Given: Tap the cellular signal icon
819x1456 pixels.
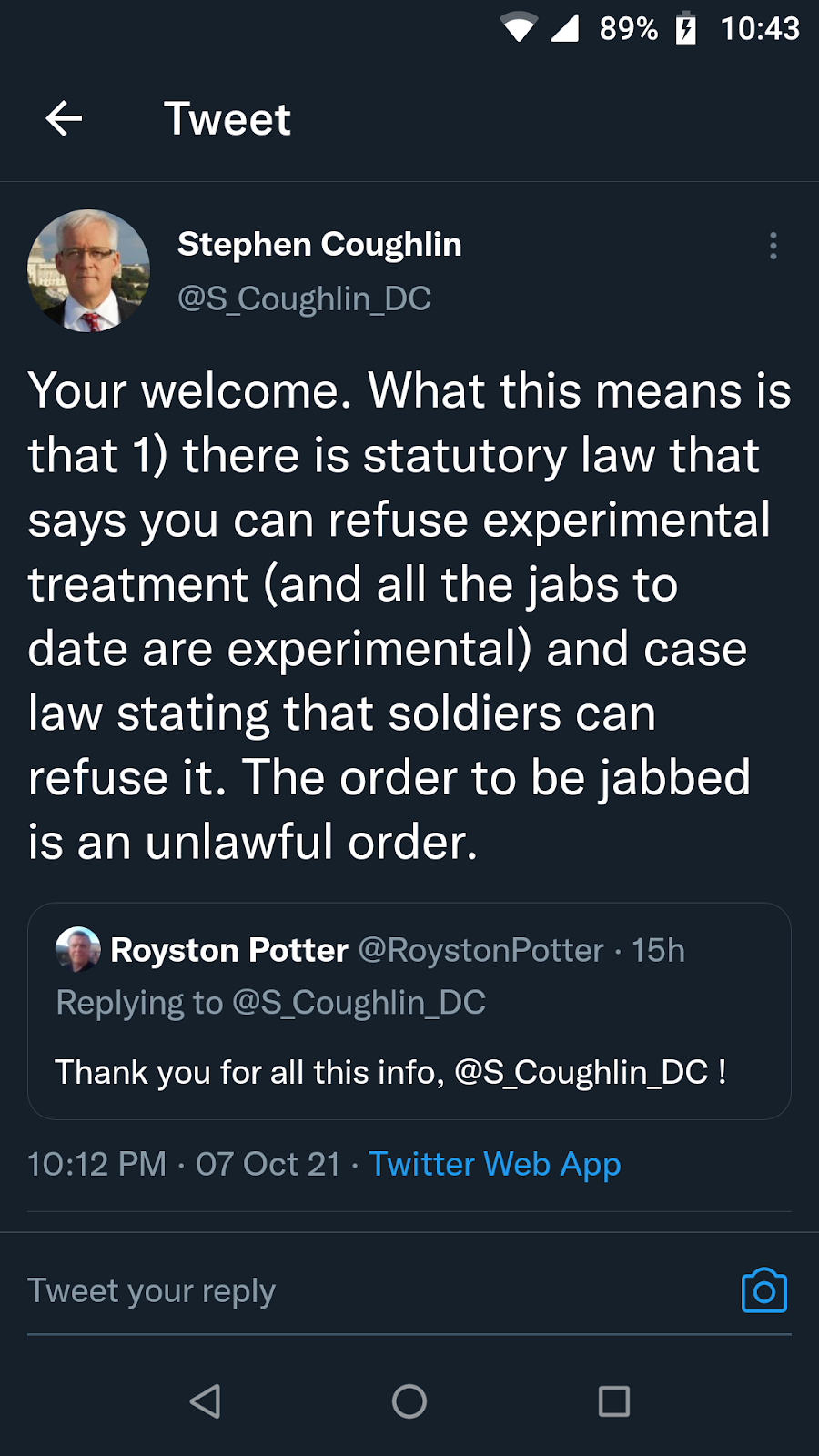Looking at the screenshot, I should click(565, 28).
